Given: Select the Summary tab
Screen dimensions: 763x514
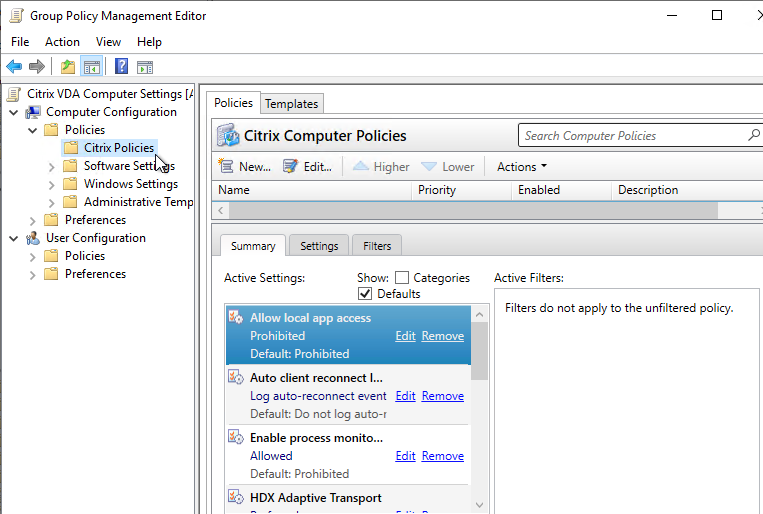Looking at the screenshot, I should click(x=253, y=246).
